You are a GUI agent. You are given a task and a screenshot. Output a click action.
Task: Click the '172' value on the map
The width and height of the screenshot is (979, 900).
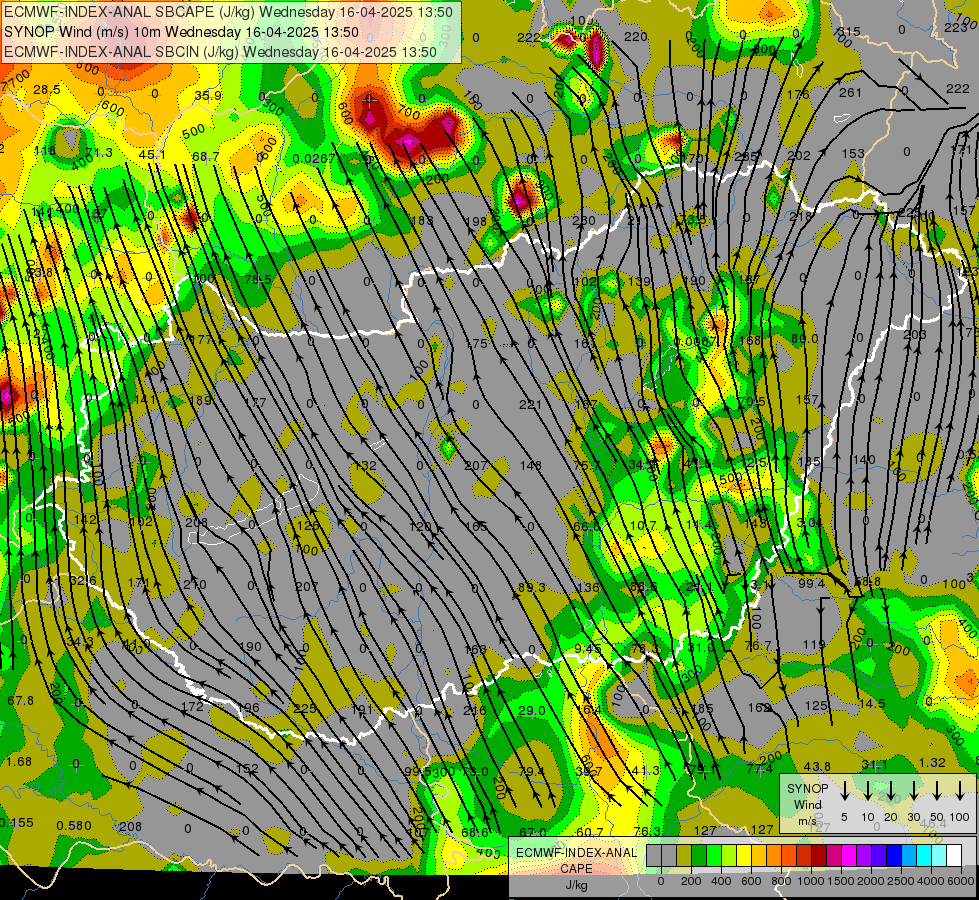[x=192, y=706]
